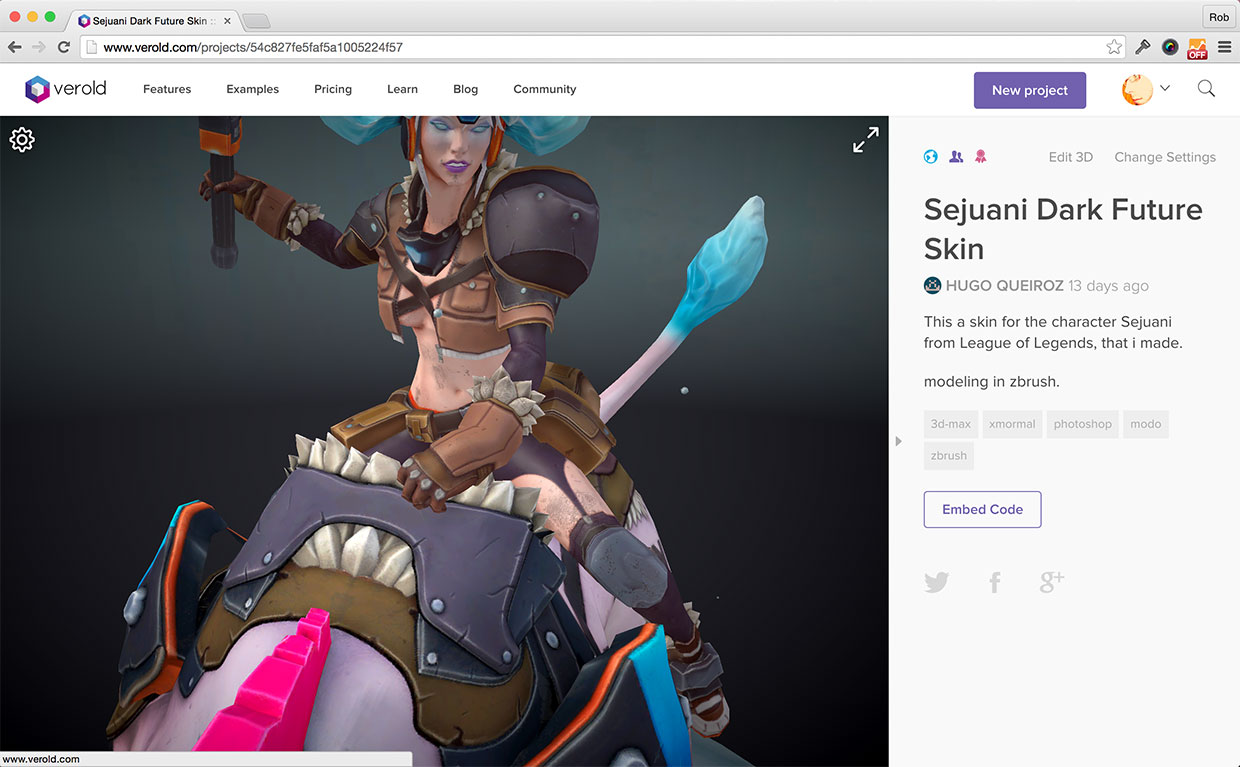Click the 'modeling in zbrush.' text

[x=991, y=382]
